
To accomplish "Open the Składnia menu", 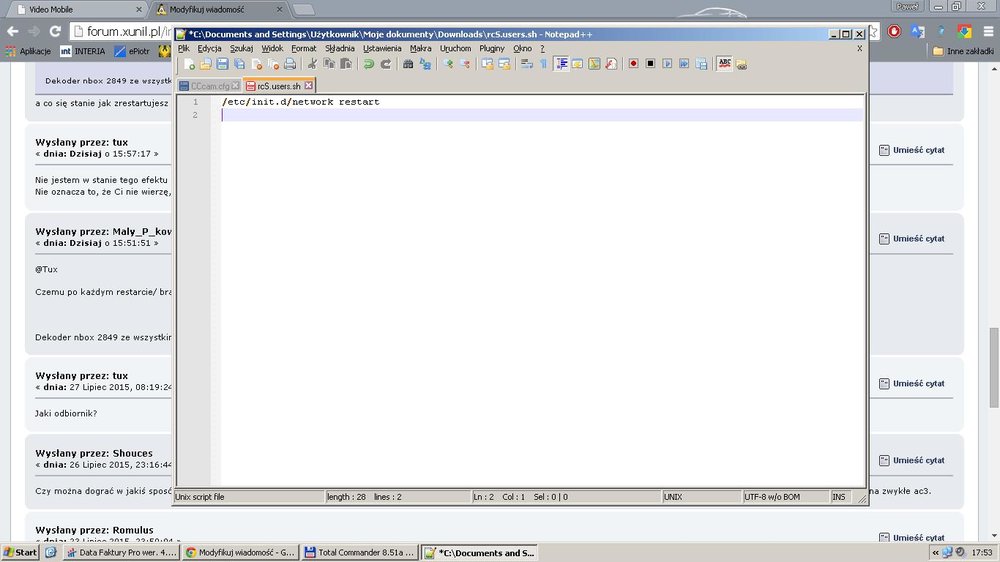I will click(x=339, y=48).
